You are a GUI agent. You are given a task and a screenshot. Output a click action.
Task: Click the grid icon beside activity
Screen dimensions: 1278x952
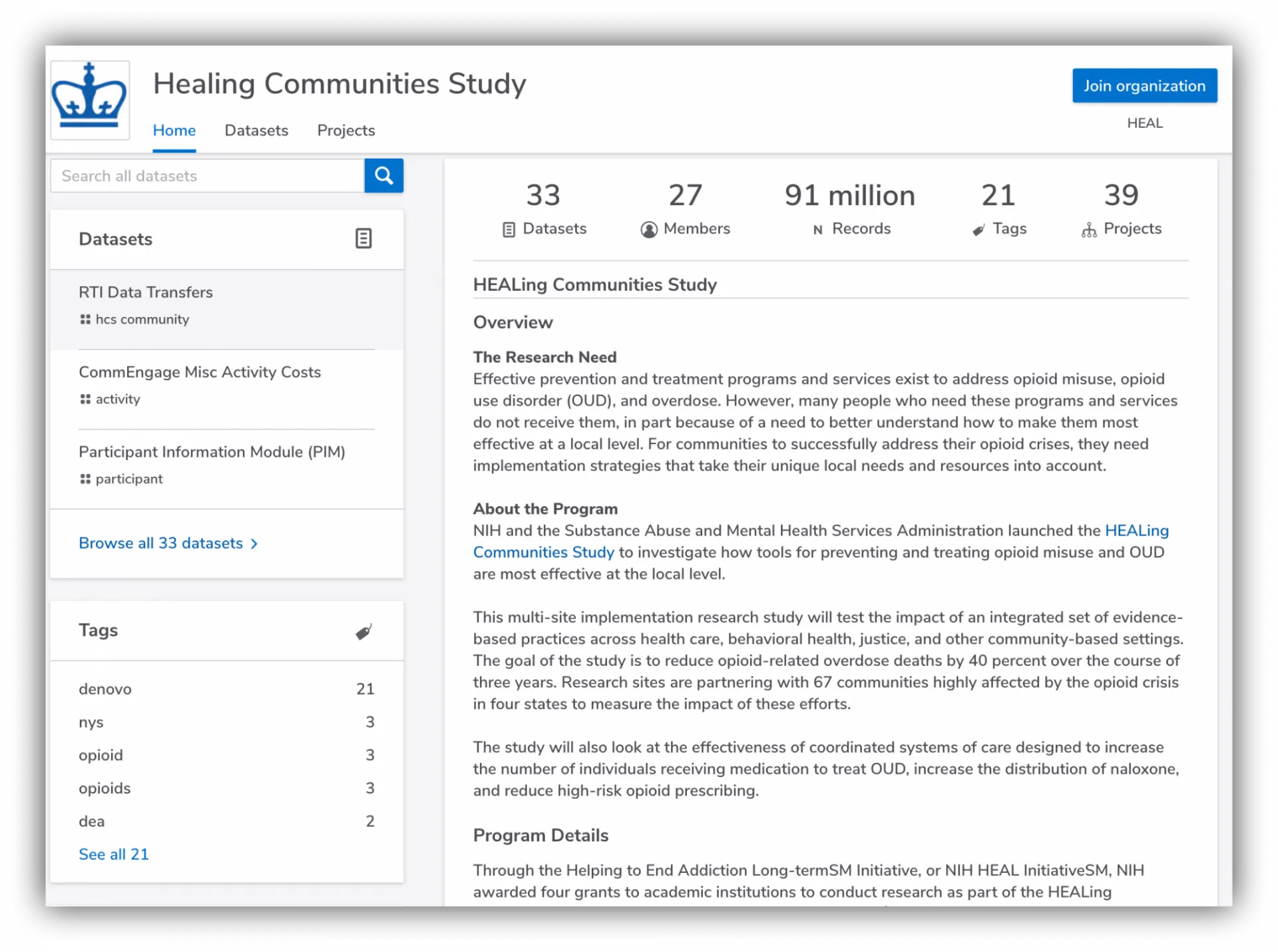coord(85,399)
